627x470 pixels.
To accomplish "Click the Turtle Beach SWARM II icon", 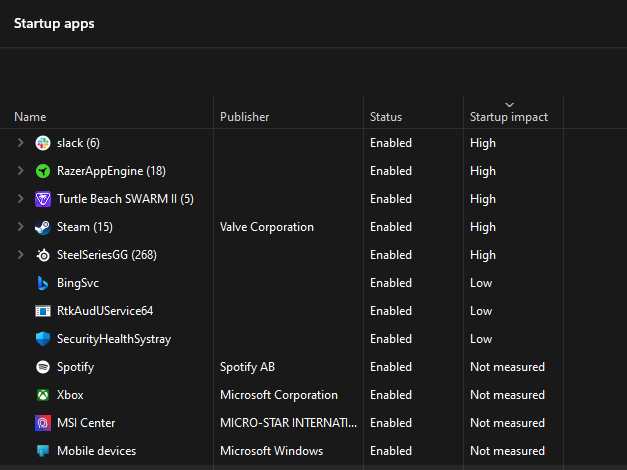I will (x=43, y=199).
